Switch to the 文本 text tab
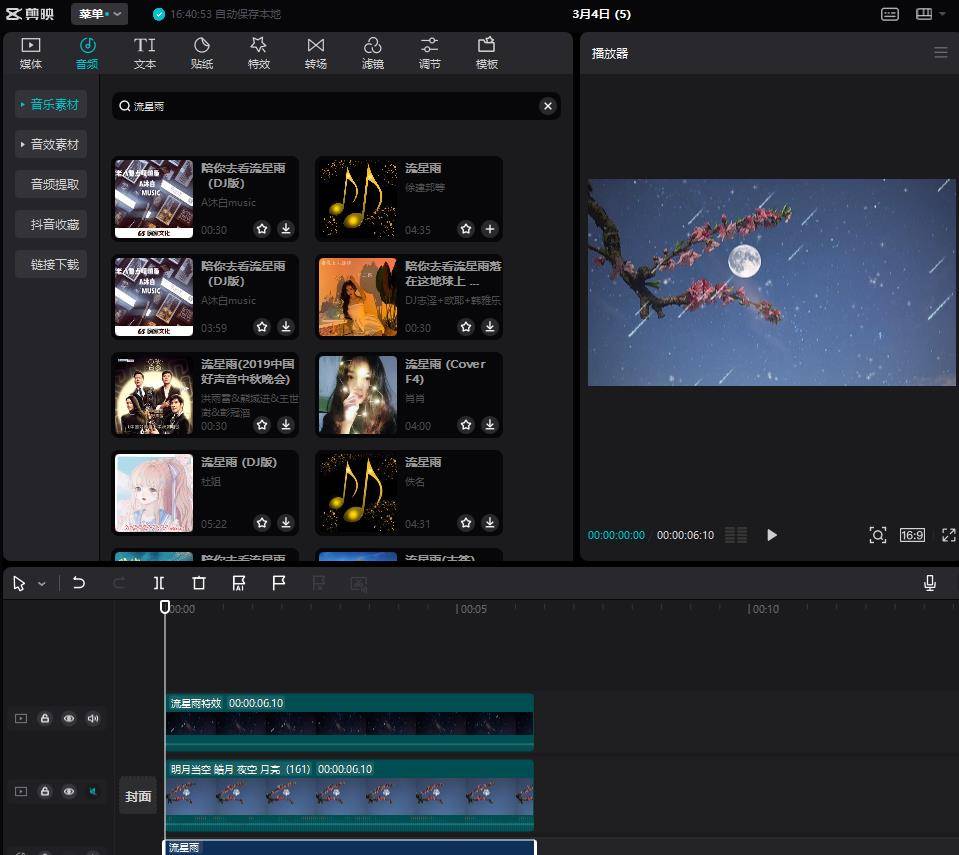 coord(144,53)
